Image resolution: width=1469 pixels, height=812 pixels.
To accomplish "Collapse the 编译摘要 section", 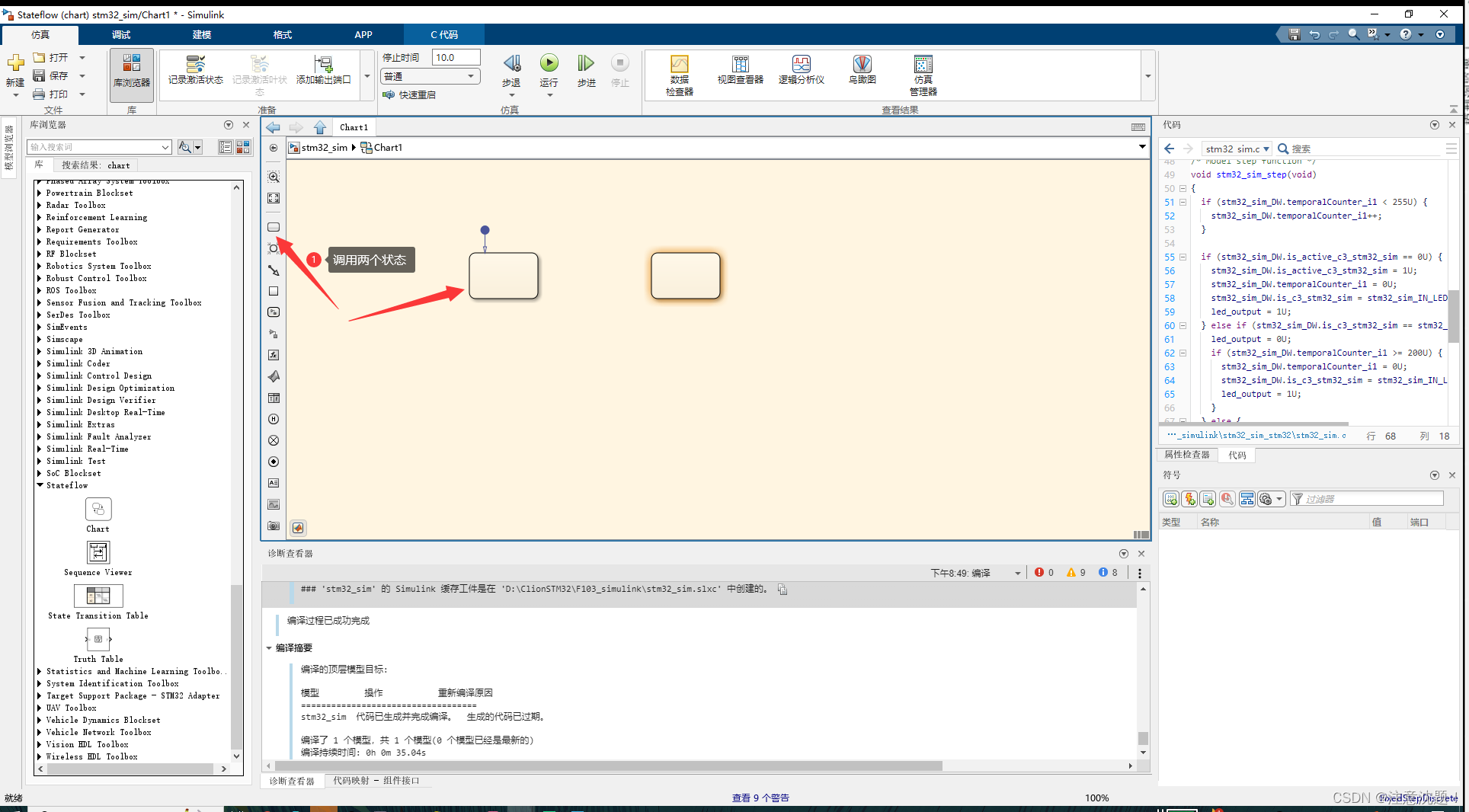I will [x=269, y=648].
